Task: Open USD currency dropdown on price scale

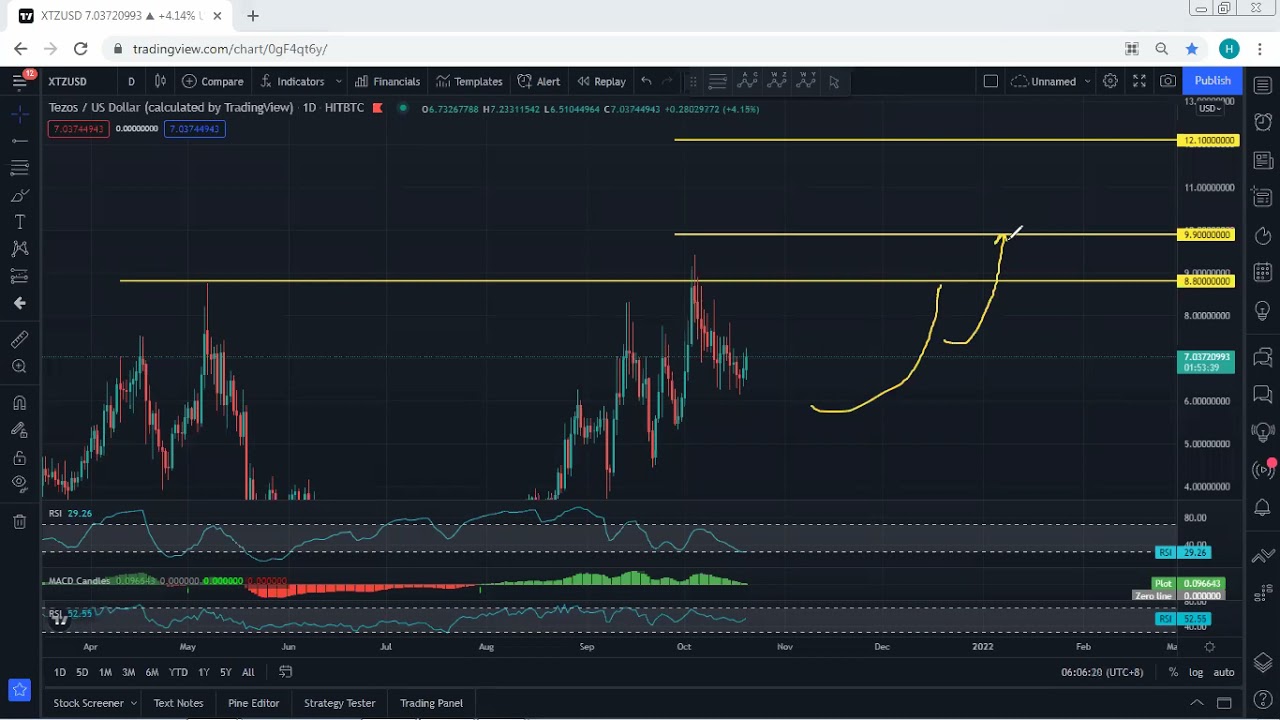Action: [x=1208, y=108]
